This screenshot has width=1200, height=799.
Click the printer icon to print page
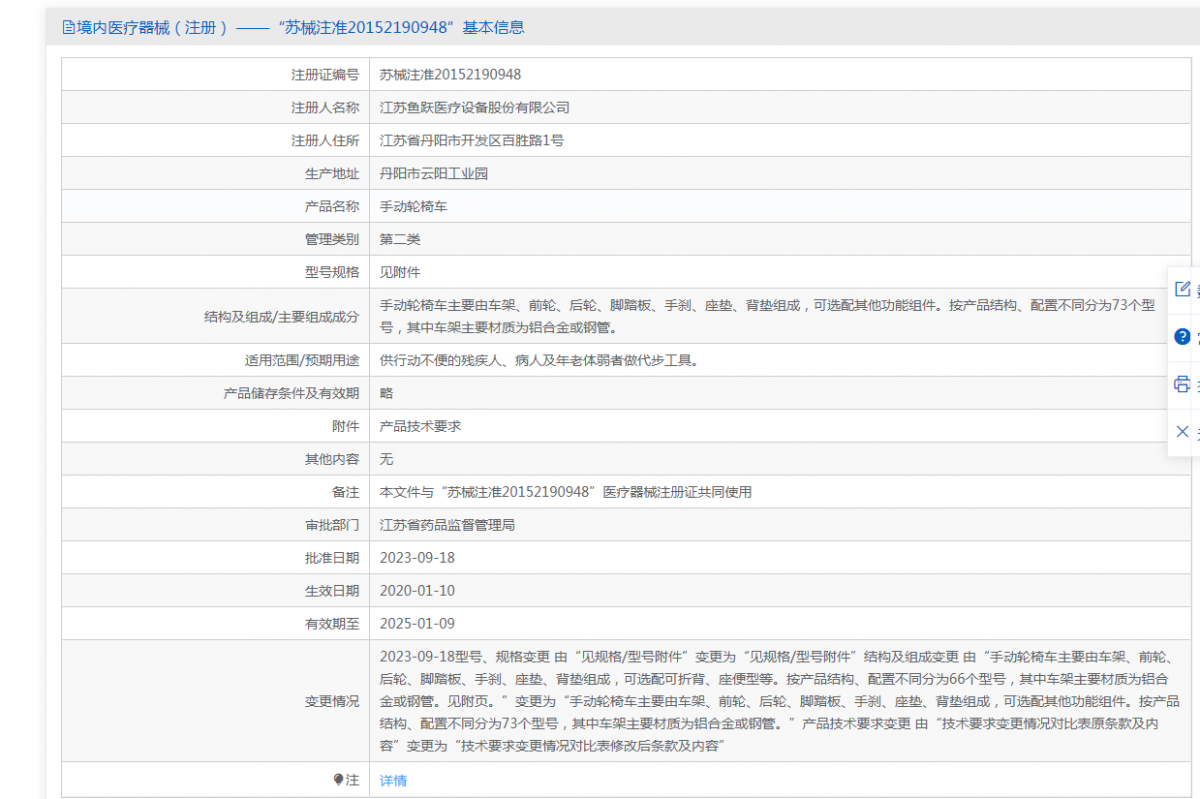(x=1182, y=384)
